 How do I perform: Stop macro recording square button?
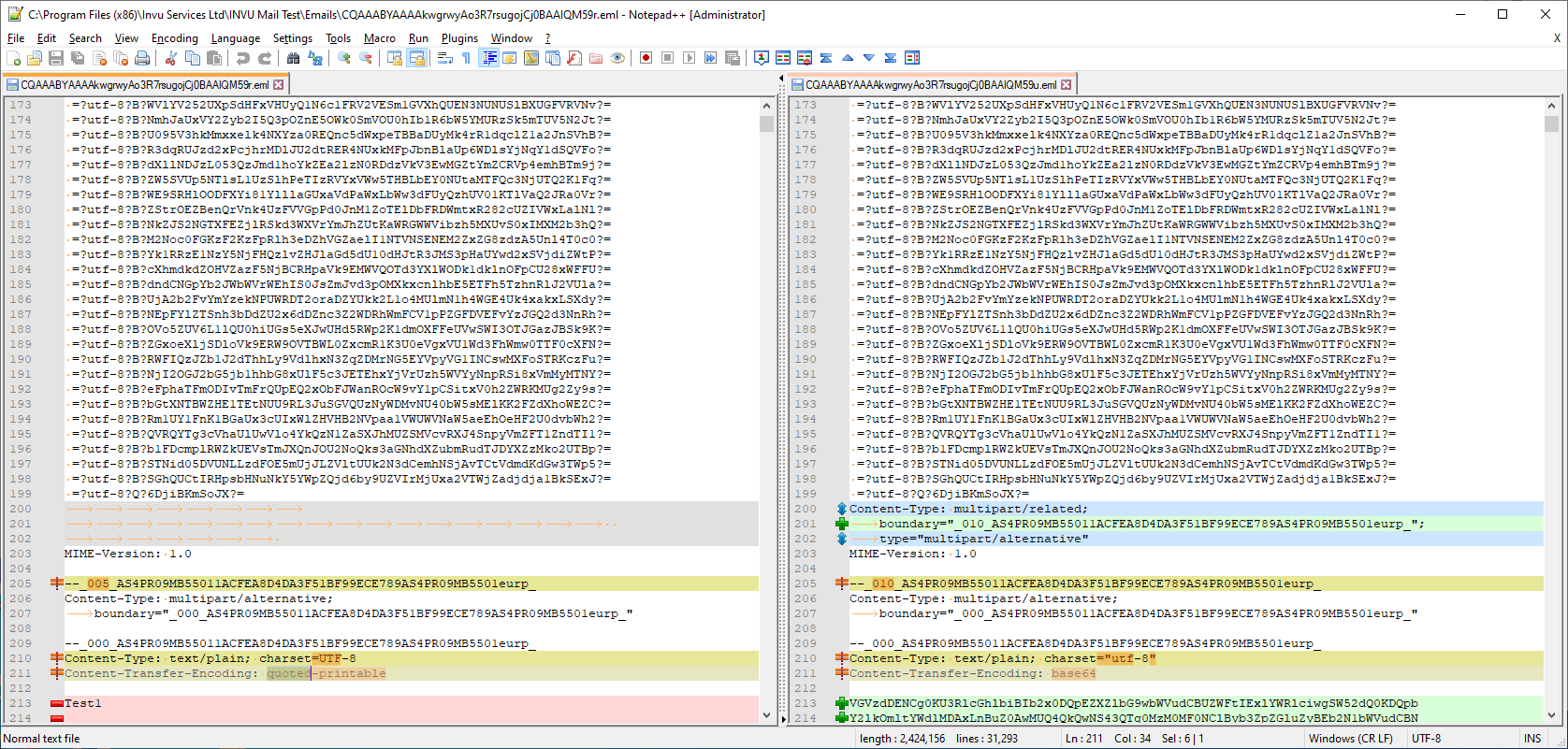point(667,58)
